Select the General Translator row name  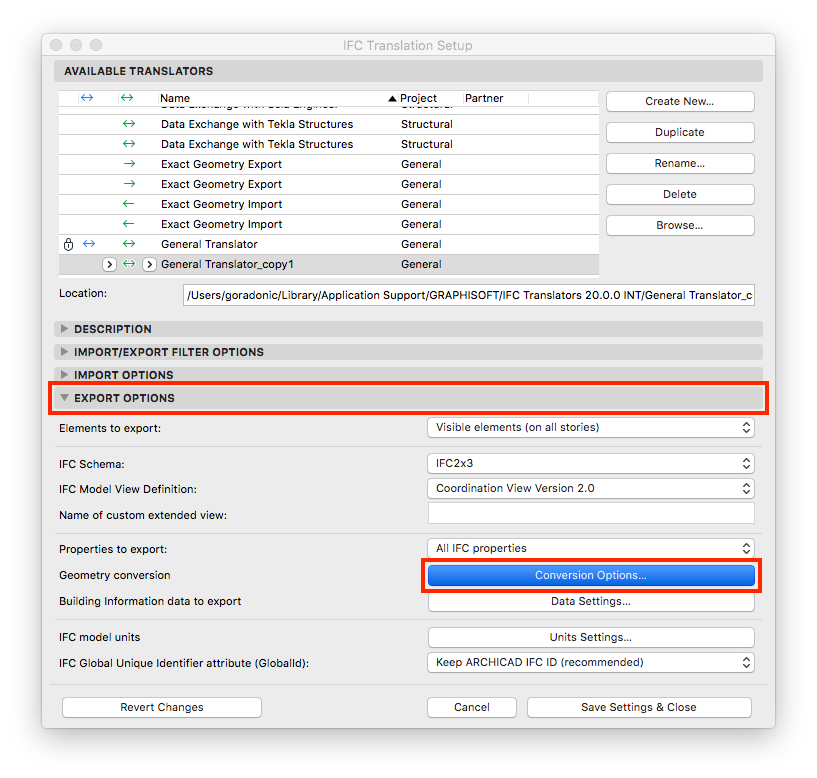[x=209, y=244]
